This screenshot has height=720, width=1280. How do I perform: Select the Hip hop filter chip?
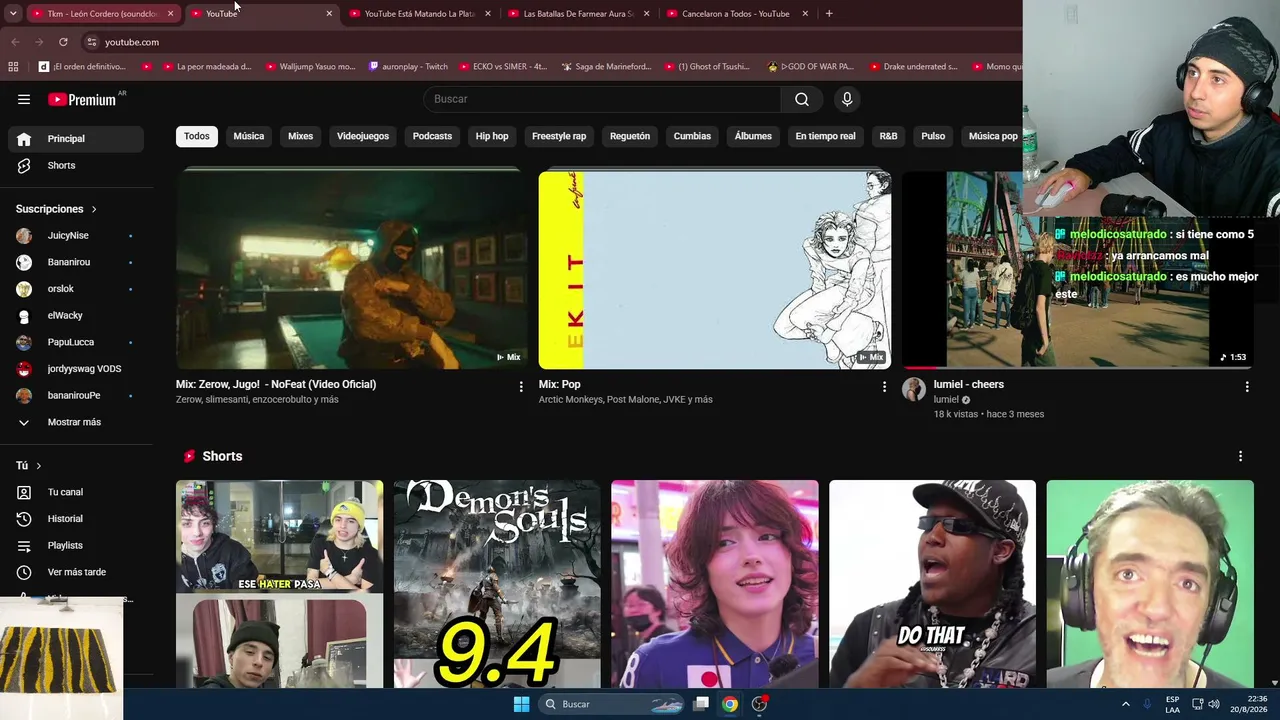pyautogui.click(x=492, y=136)
